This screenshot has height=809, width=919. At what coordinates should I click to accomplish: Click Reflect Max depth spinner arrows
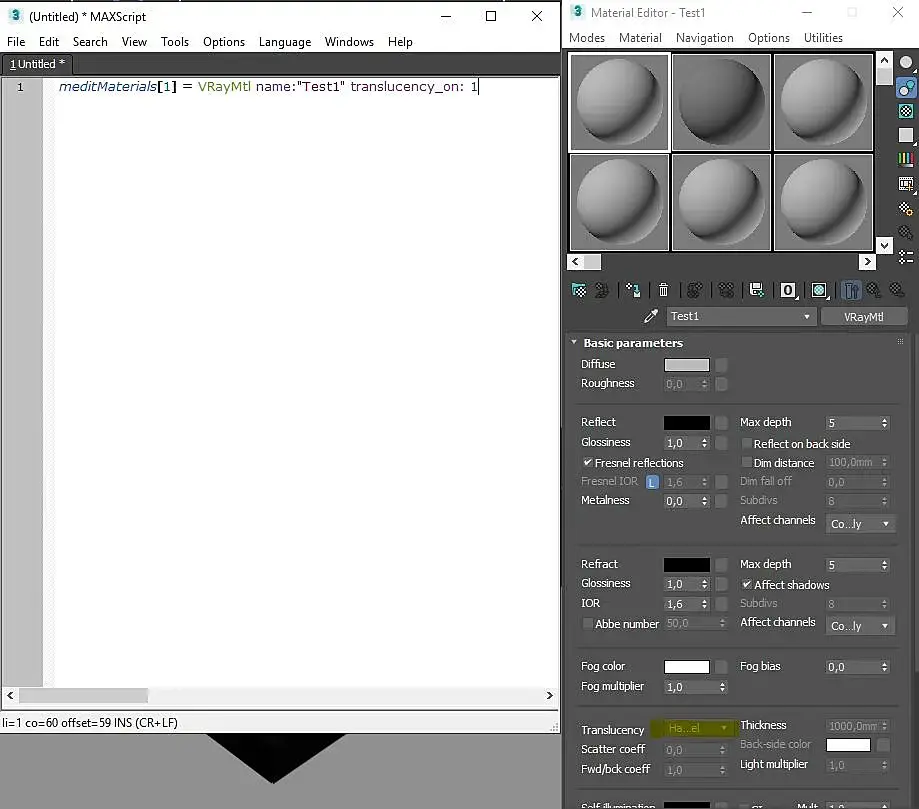pos(884,423)
